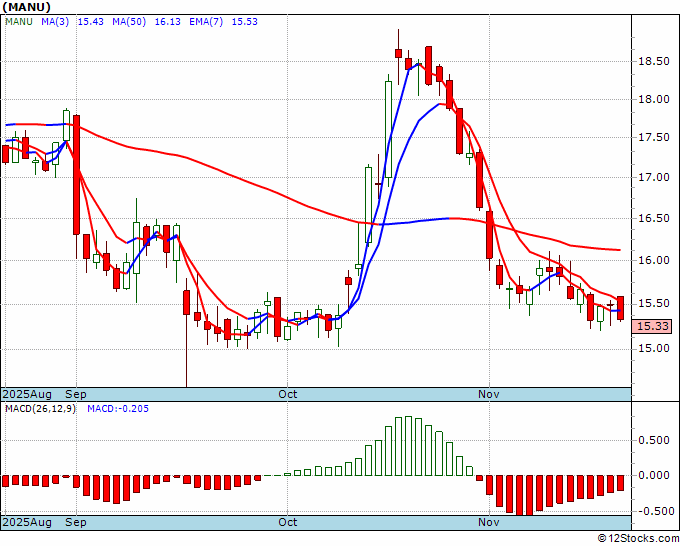Click Oct on the price chart date axis
This screenshot has height=546, width=680.
pos(288,394)
